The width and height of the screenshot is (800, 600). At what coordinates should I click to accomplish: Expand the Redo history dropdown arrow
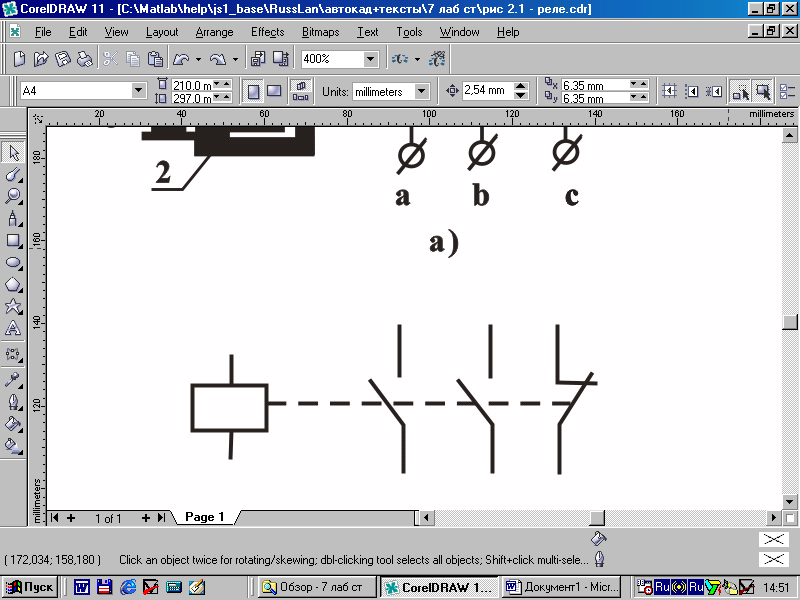[235, 60]
